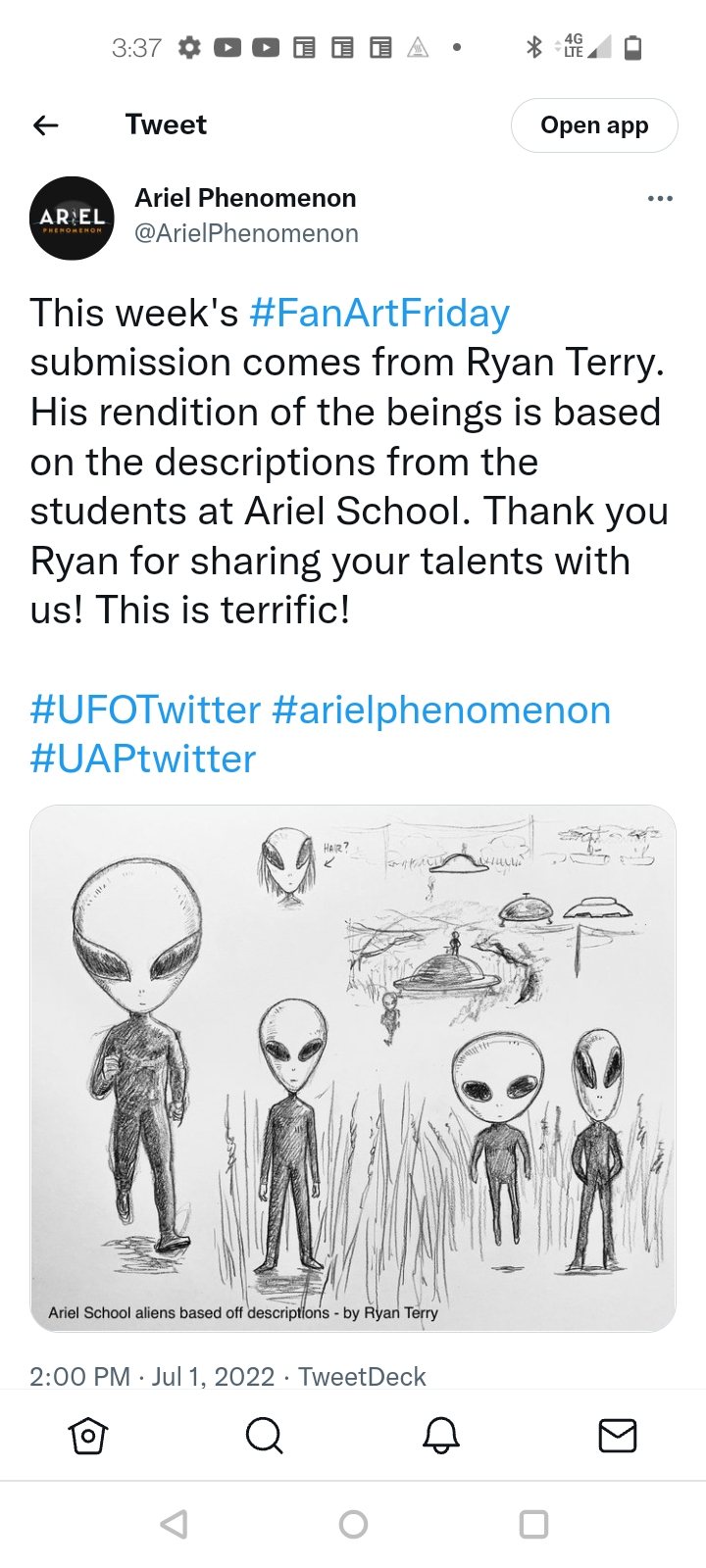Tap the tweet timestamp 2:00 PM · Jul 1, 2022
Viewport: 706px width, 1568px height.
(x=152, y=1377)
